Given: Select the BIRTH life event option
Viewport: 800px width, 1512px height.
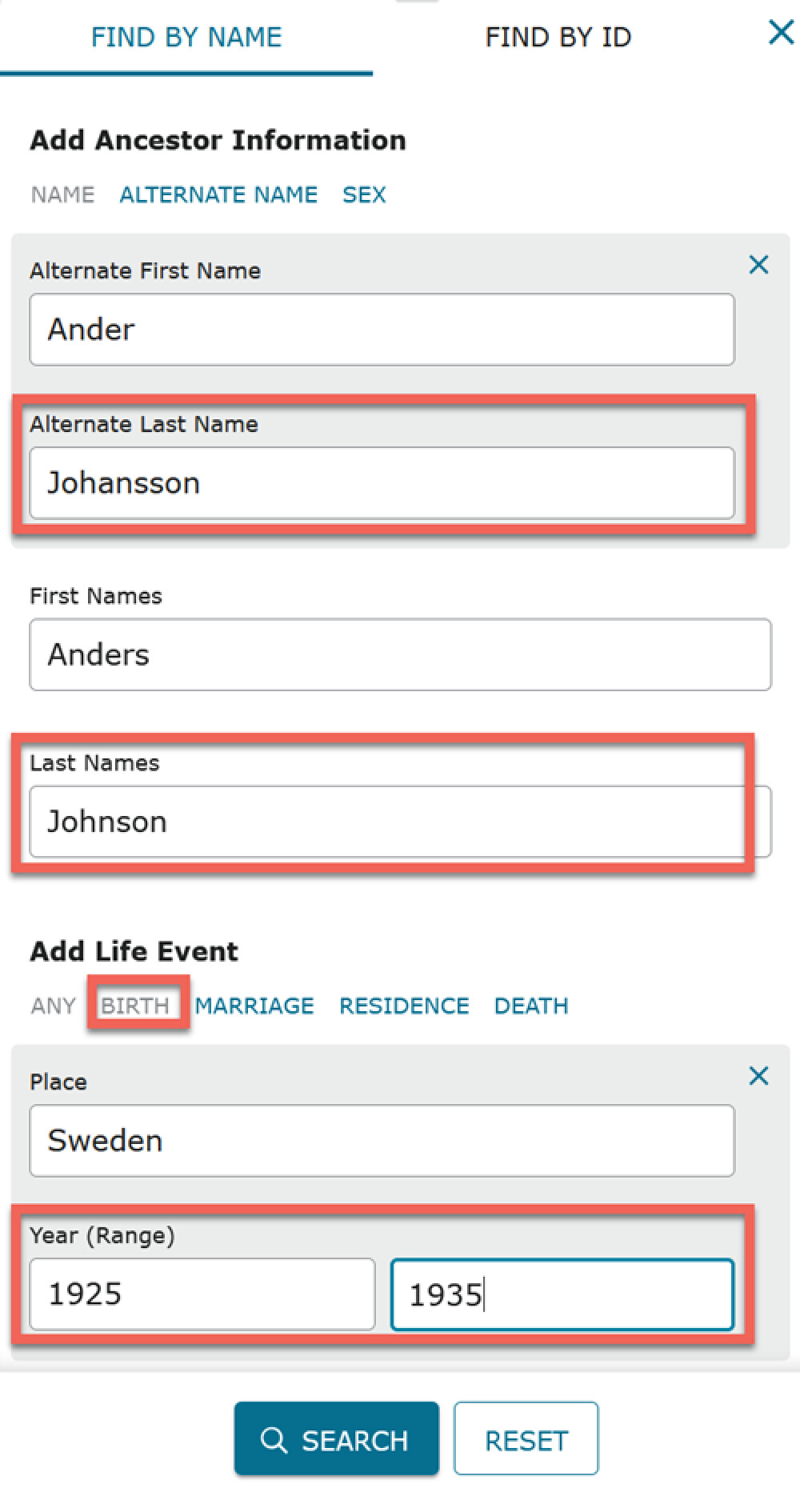Looking at the screenshot, I should pyautogui.click(x=138, y=1006).
